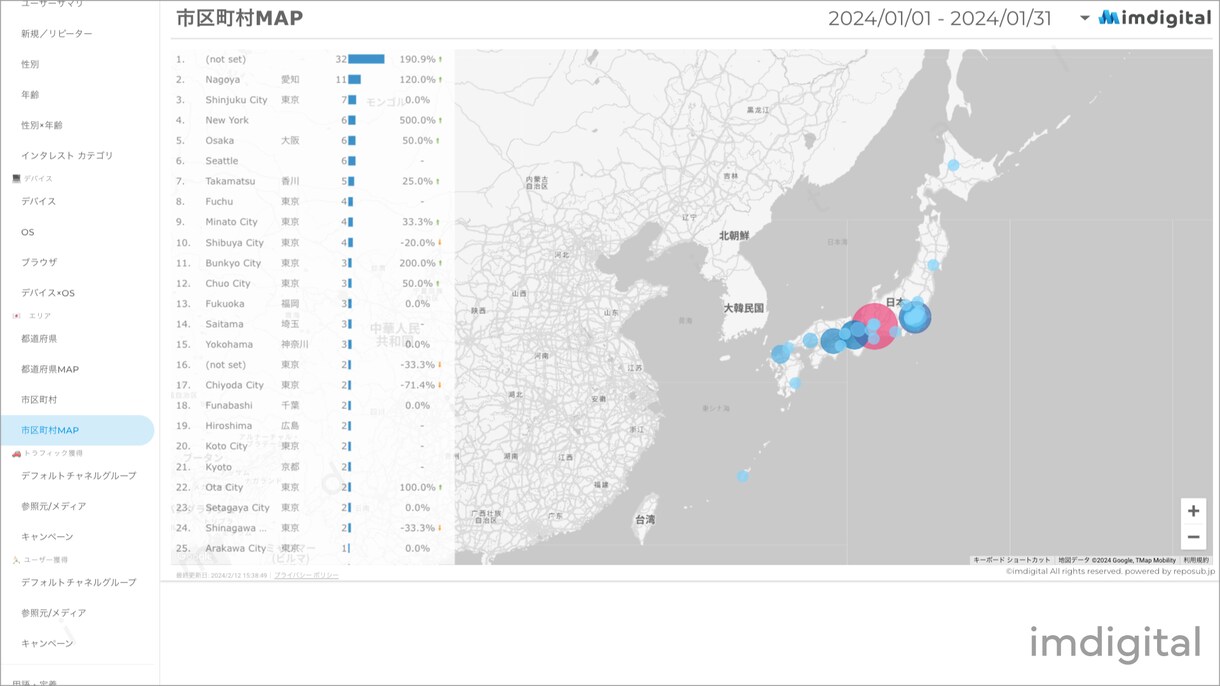The width and height of the screenshot is (1220, 686).
Task: Click the large pink bubble on the map
Action: (x=873, y=327)
